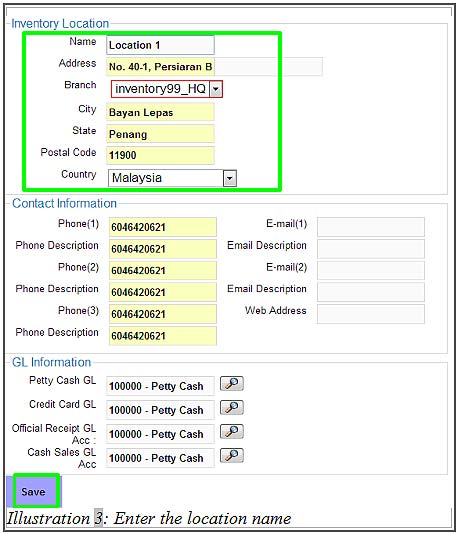Select the empty E-mail(2) field

click(371, 270)
